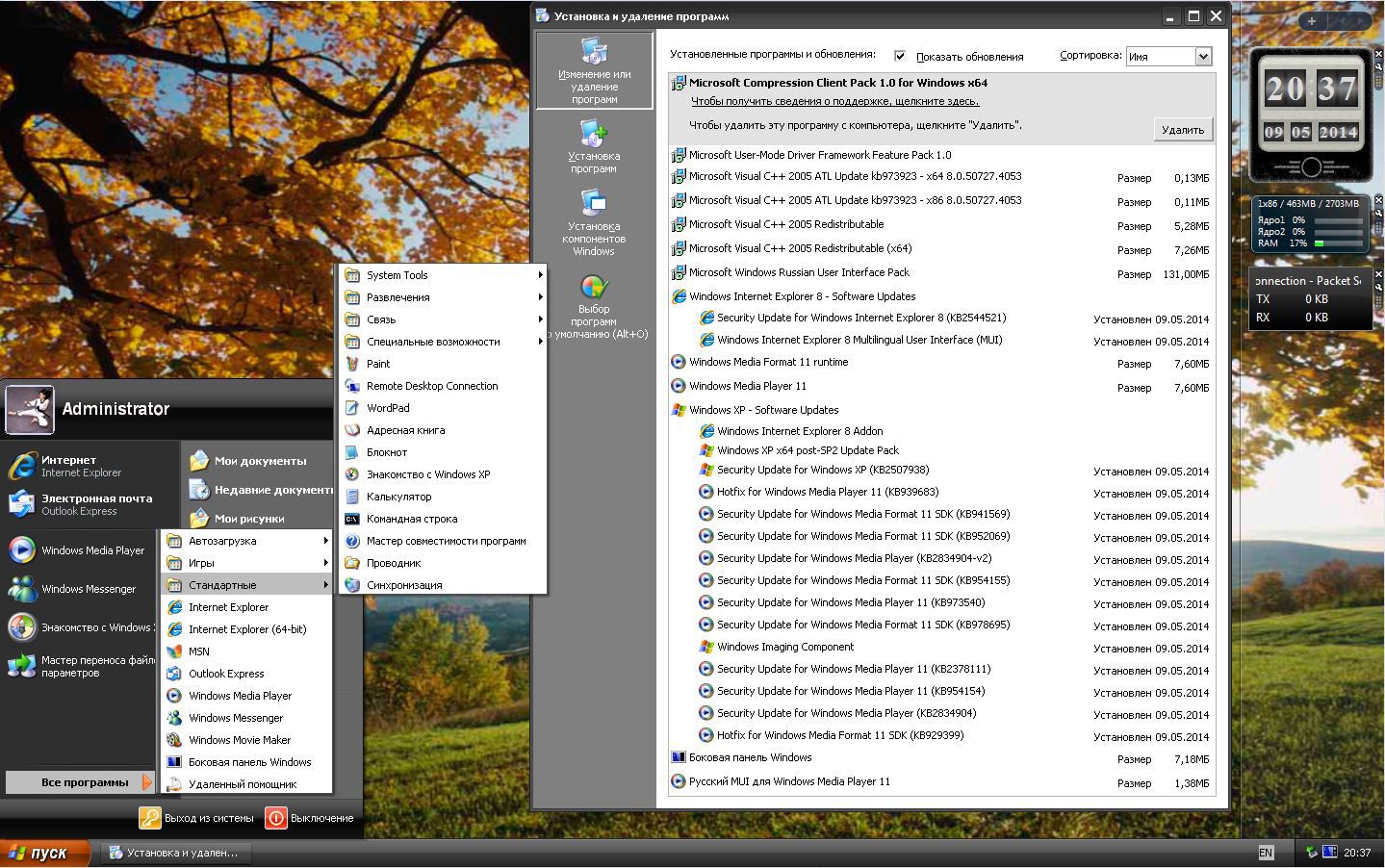Click support information link for Compression Client Pack
This screenshot has height=868, width=1385.
tap(834, 101)
